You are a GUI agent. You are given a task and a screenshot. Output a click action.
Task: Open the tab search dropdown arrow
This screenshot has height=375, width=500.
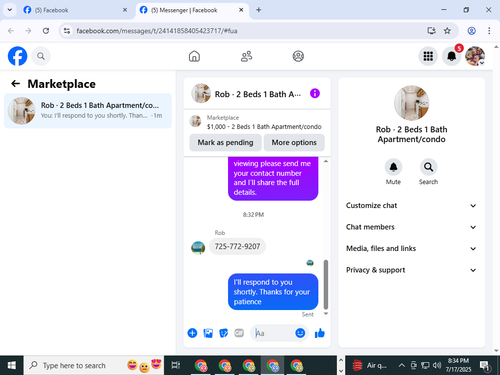click(10, 10)
